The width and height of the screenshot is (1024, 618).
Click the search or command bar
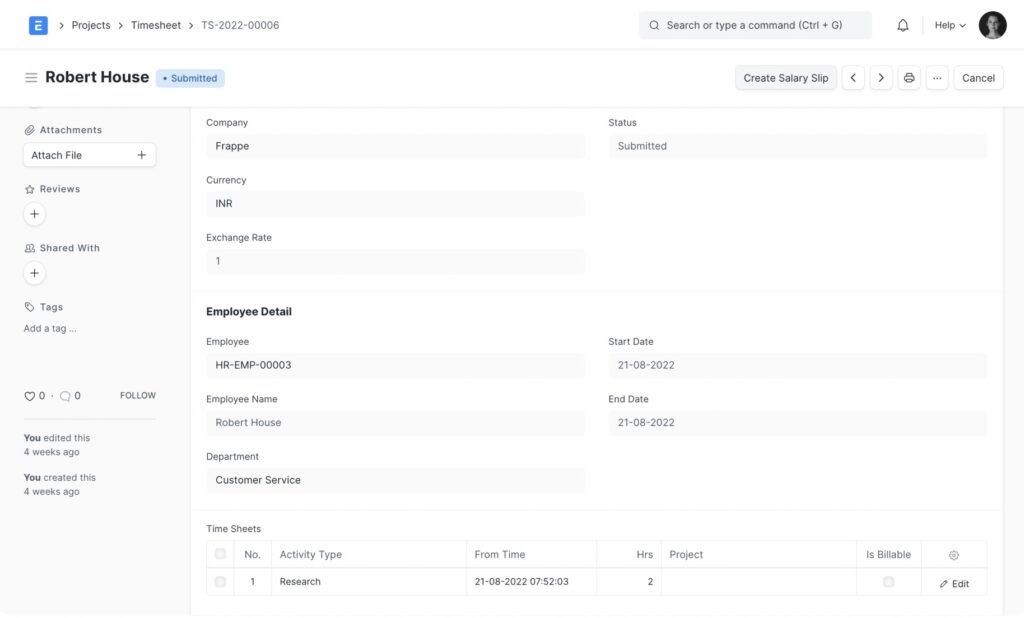click(x=755, y=25)
